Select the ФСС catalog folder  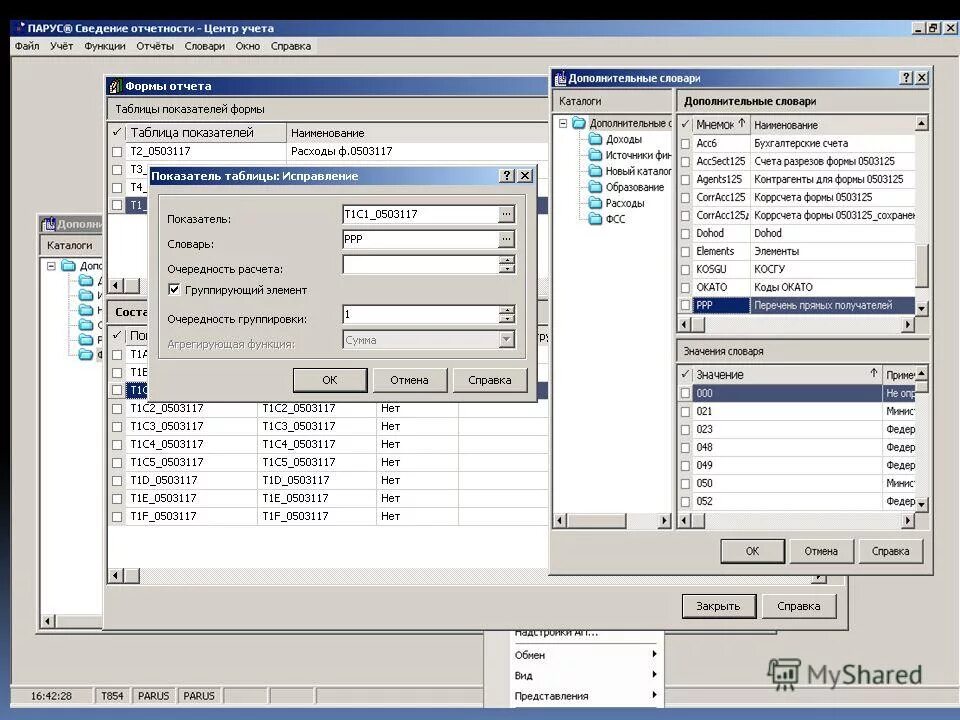tap(615, 219)
